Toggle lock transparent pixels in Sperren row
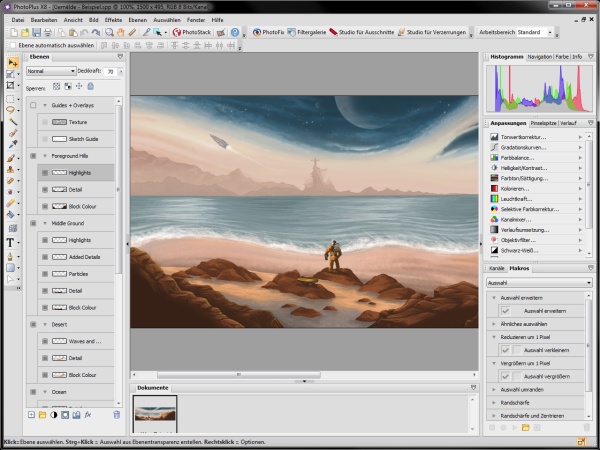The height and width of the screenshot is (450, 600). 57,86
